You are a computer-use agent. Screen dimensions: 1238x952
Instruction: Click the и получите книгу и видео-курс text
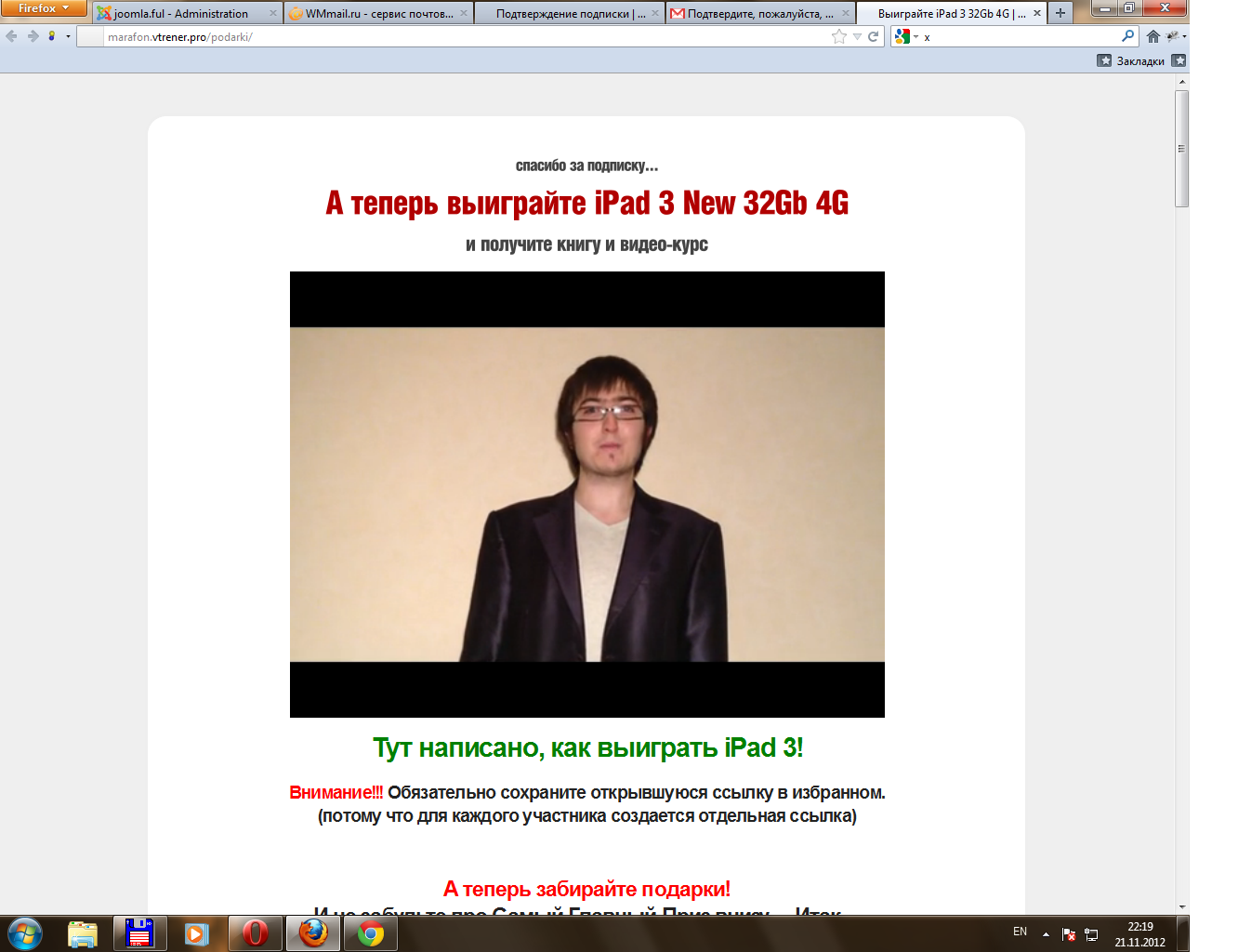click(587, 245)
